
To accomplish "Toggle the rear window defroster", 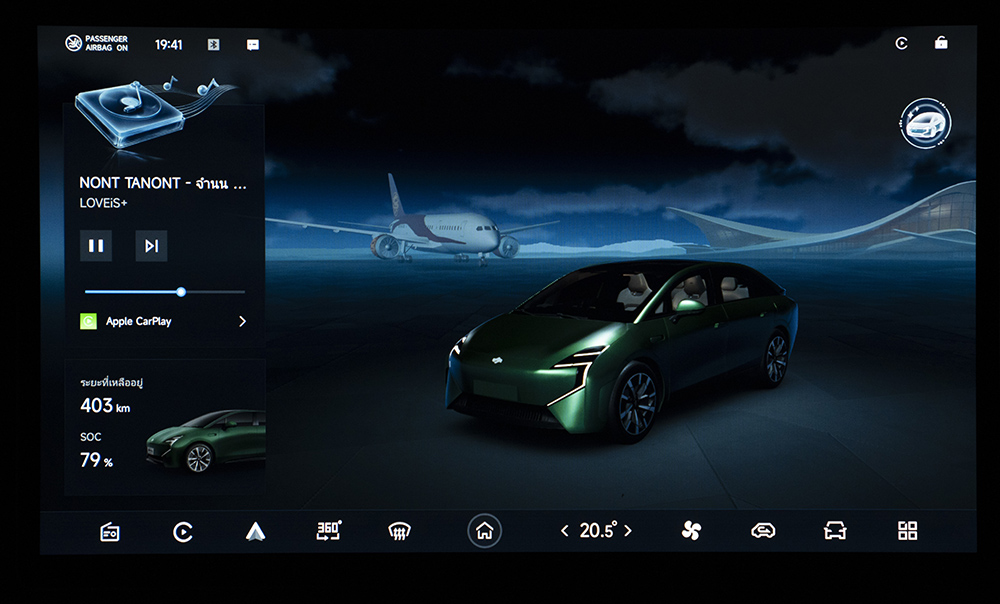I will tap(400, 532).
